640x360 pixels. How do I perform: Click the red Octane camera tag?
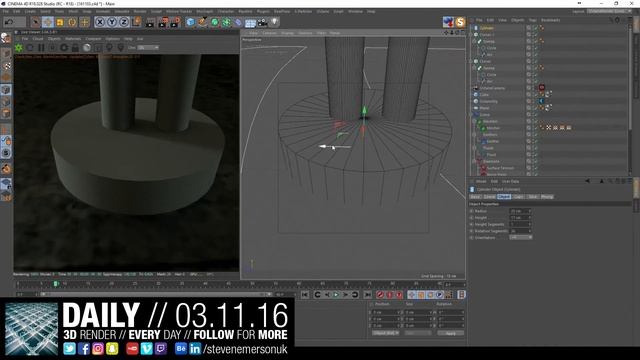tap(542, 88)
